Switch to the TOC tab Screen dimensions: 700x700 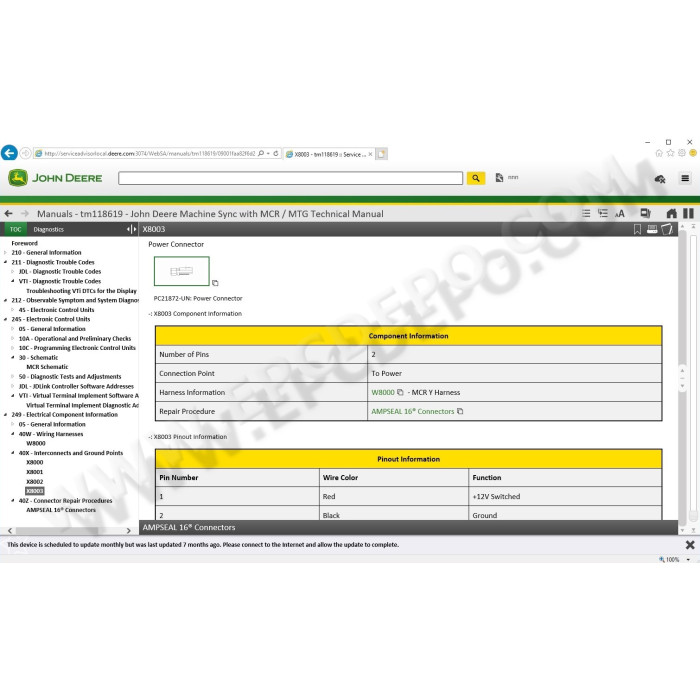point(16,229)
